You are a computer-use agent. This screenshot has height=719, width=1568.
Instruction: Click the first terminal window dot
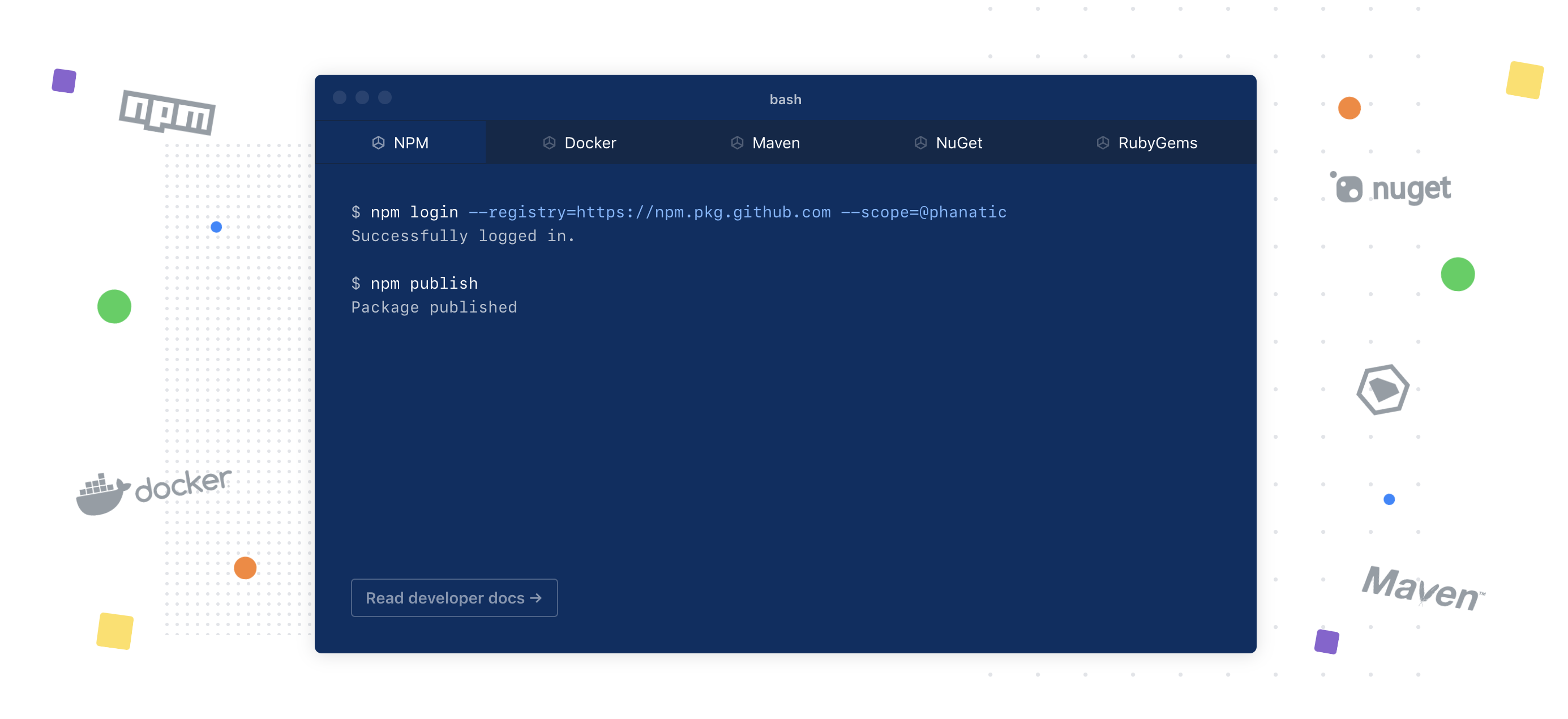point(340,97)
